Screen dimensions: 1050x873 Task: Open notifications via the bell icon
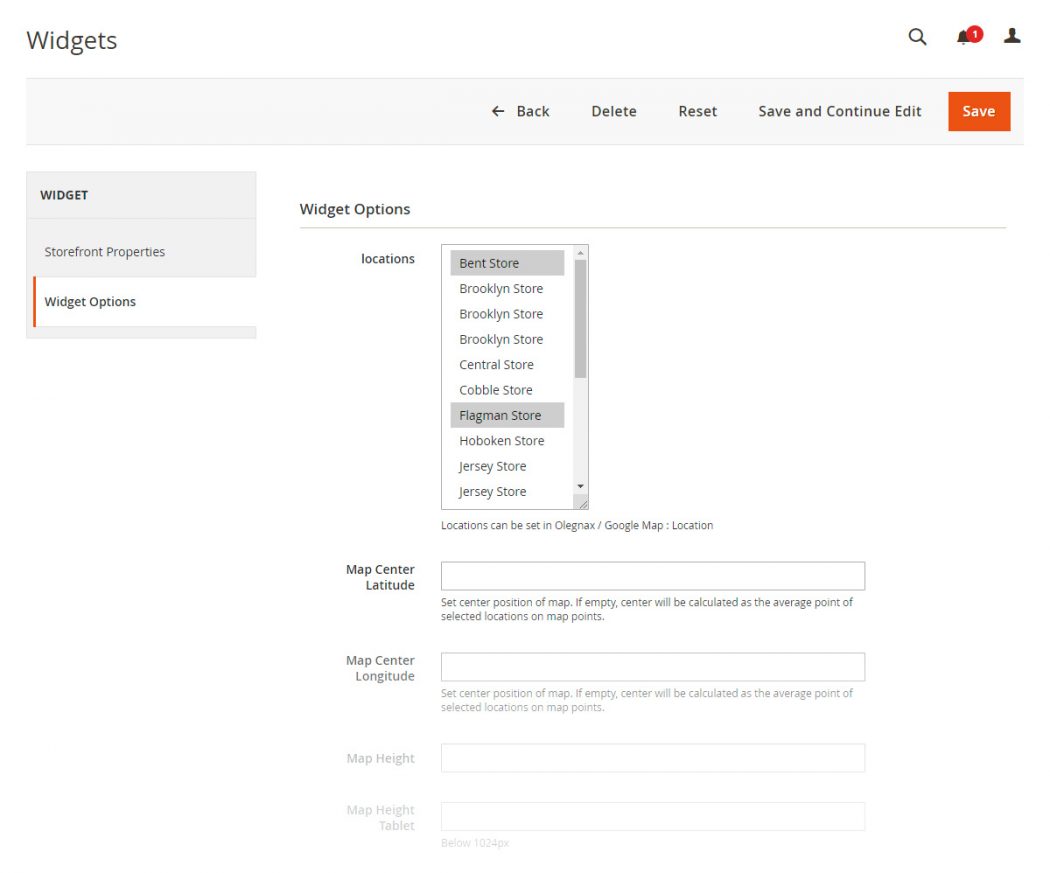[963, 37]
